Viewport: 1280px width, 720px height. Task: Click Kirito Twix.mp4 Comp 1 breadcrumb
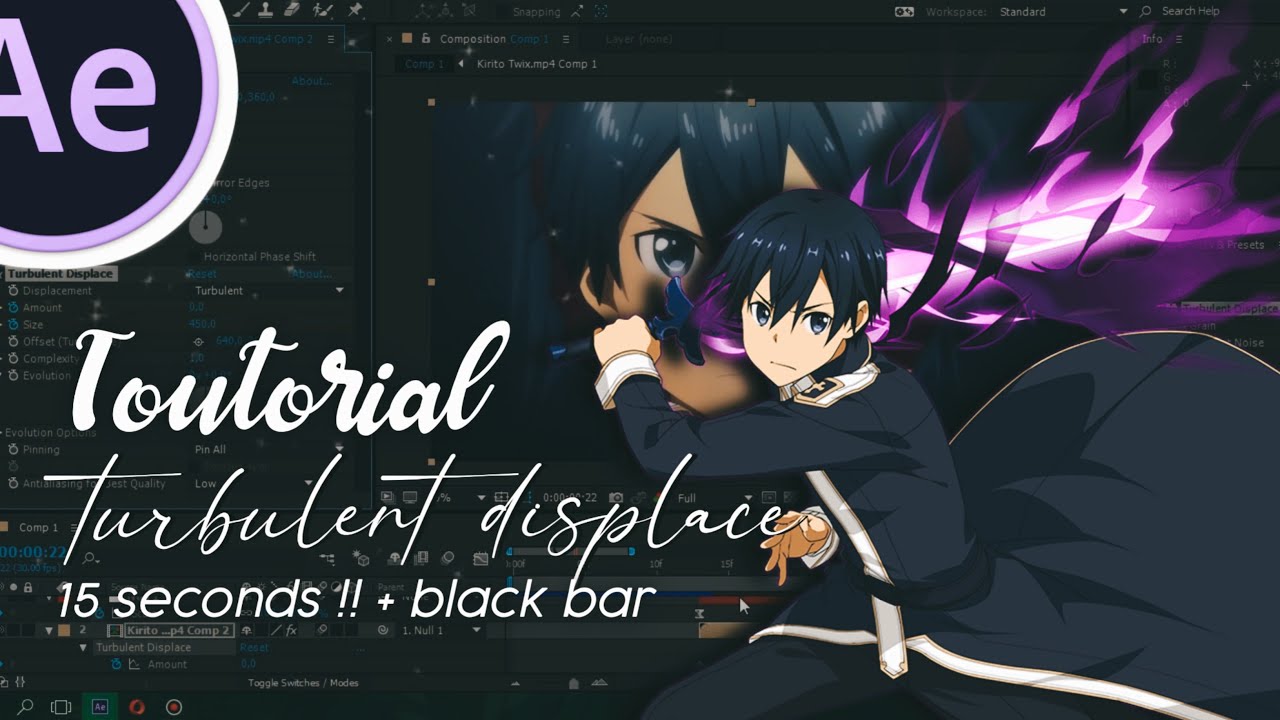click(x=537, y=64)
